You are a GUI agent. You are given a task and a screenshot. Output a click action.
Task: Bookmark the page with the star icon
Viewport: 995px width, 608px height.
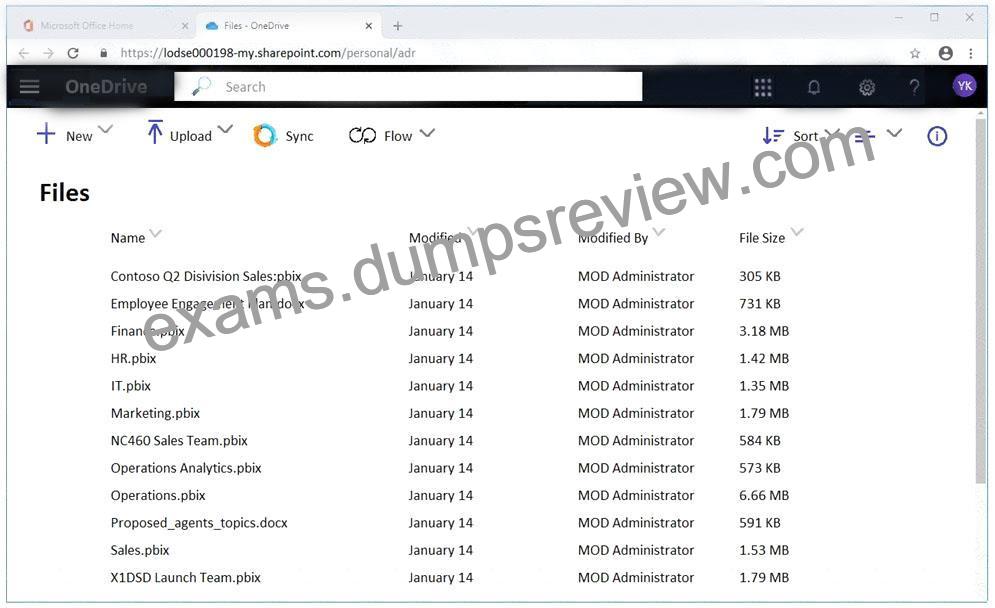tap(915, 53)
